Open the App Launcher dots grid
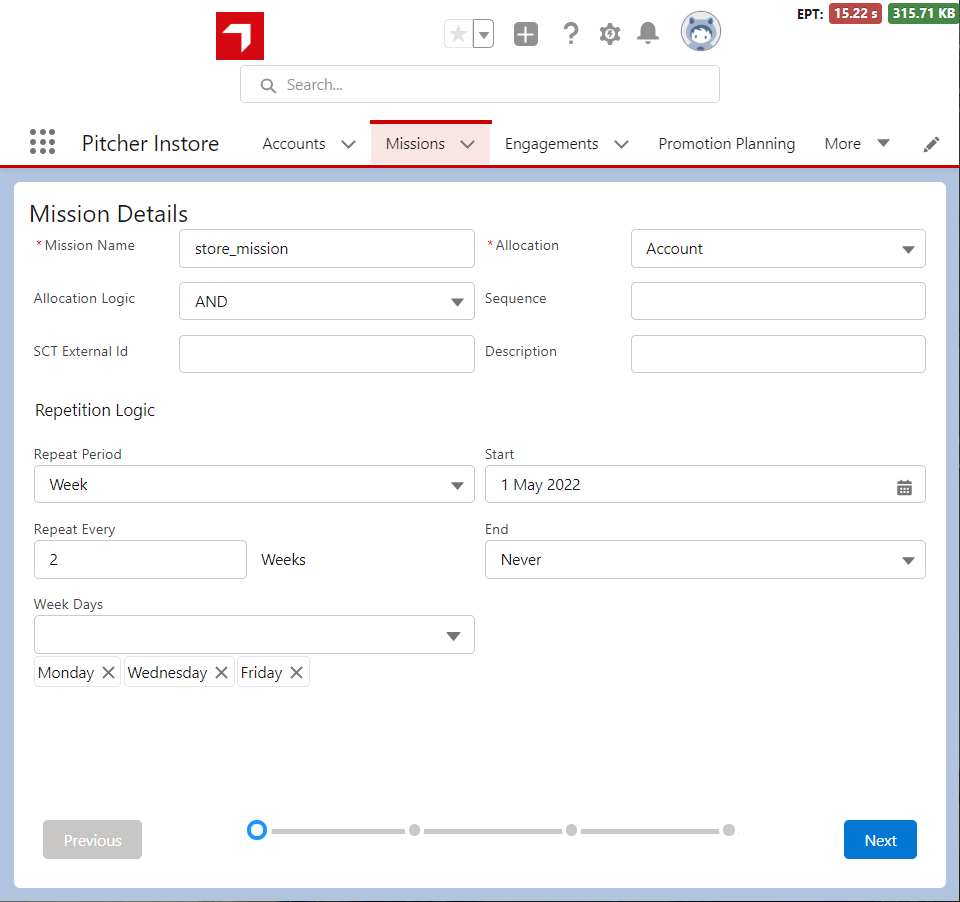The image size is (960, 902). tap(43, 142)
